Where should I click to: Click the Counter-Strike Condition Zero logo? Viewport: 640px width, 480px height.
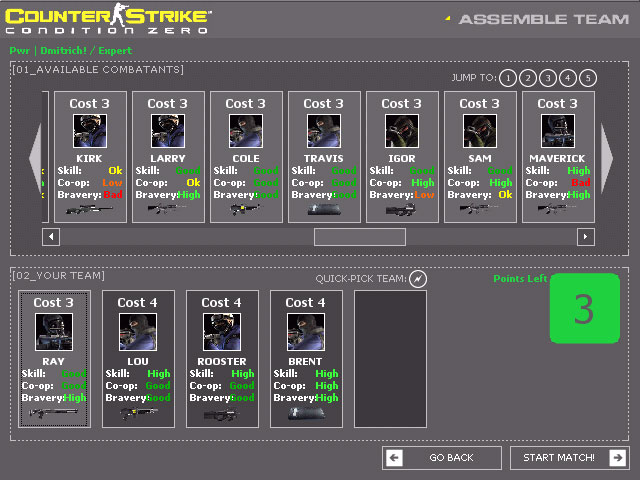(x=108, y=19)
